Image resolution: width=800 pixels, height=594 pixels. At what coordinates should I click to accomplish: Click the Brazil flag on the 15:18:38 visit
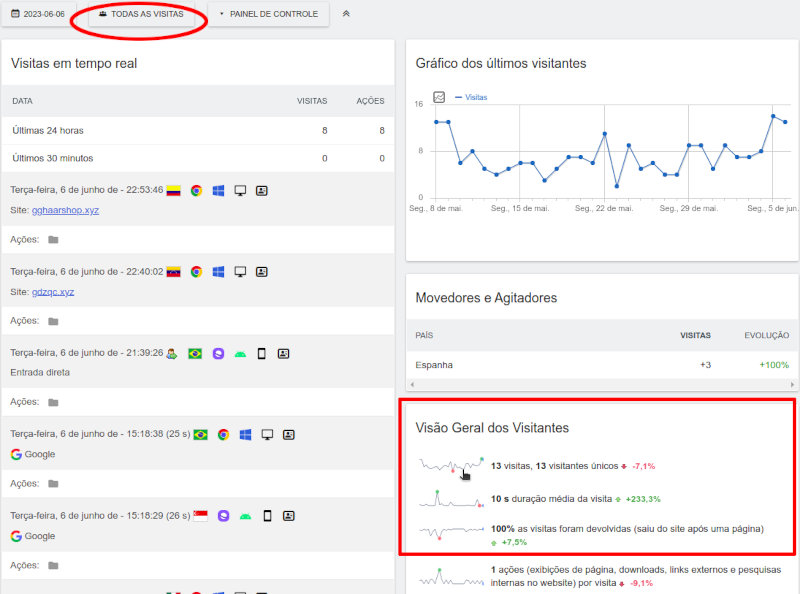tap(200, 435)
